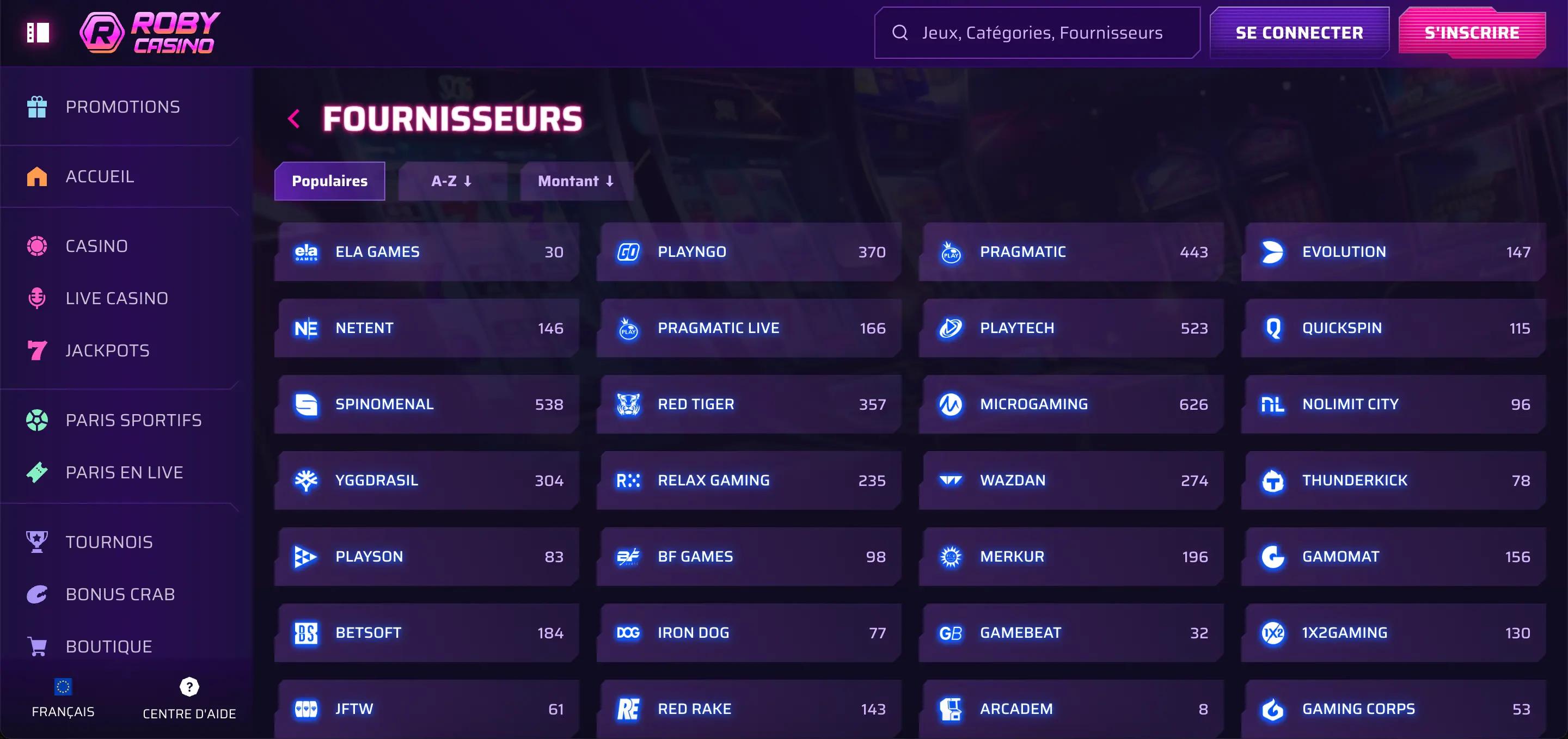This screenshot has width=1568, height=739.
Task: Go back using the pink chevron arrow
Action: (x=294, y=119)
